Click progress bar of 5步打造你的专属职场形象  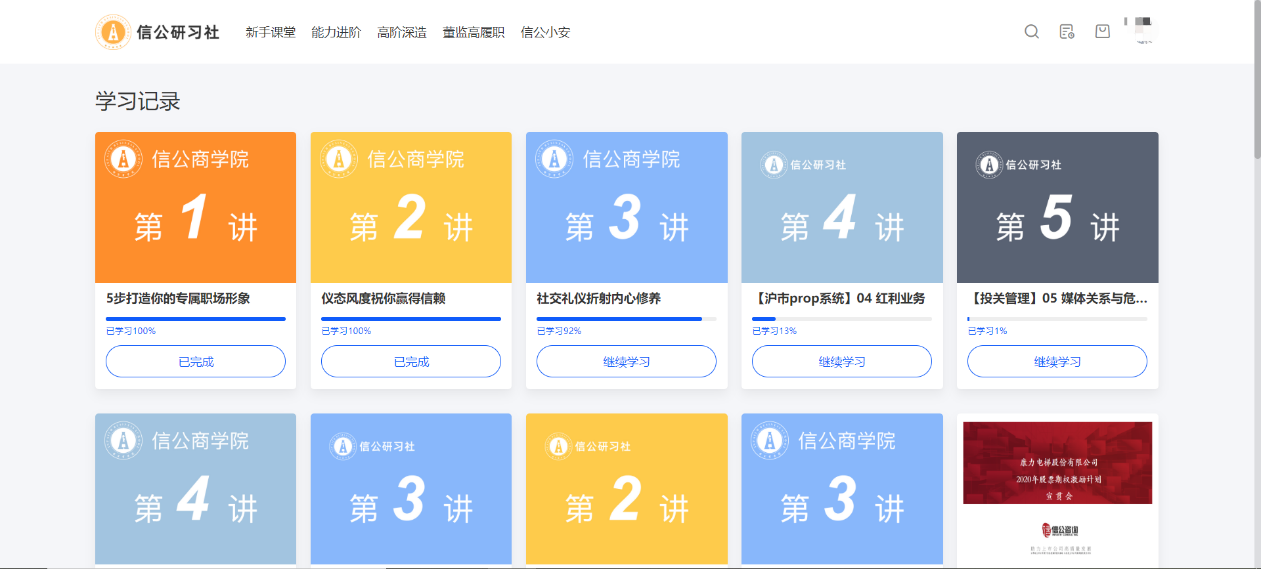click(196, 319)
